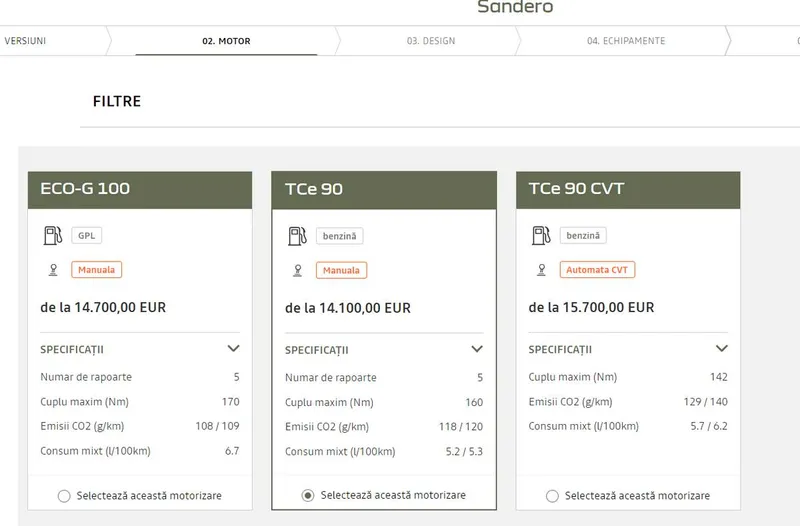Collapse TCe 90 CVT specifications chevron

[x=721, y=349]
